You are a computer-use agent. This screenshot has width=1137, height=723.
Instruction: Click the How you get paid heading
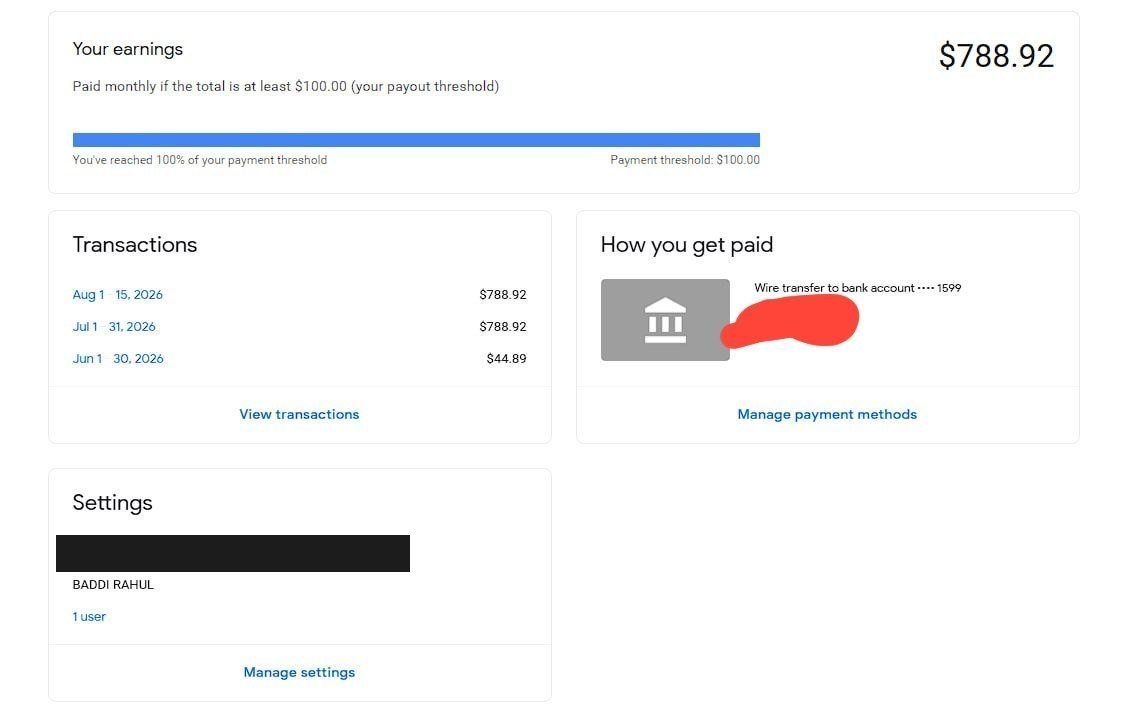687,245
